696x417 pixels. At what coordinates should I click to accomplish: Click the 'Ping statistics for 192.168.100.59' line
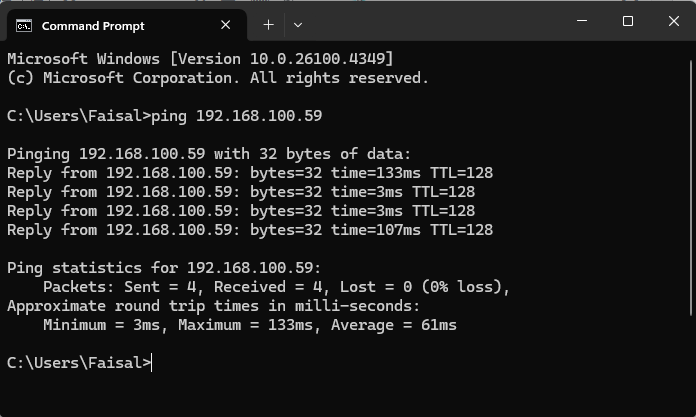coord(164,268)
